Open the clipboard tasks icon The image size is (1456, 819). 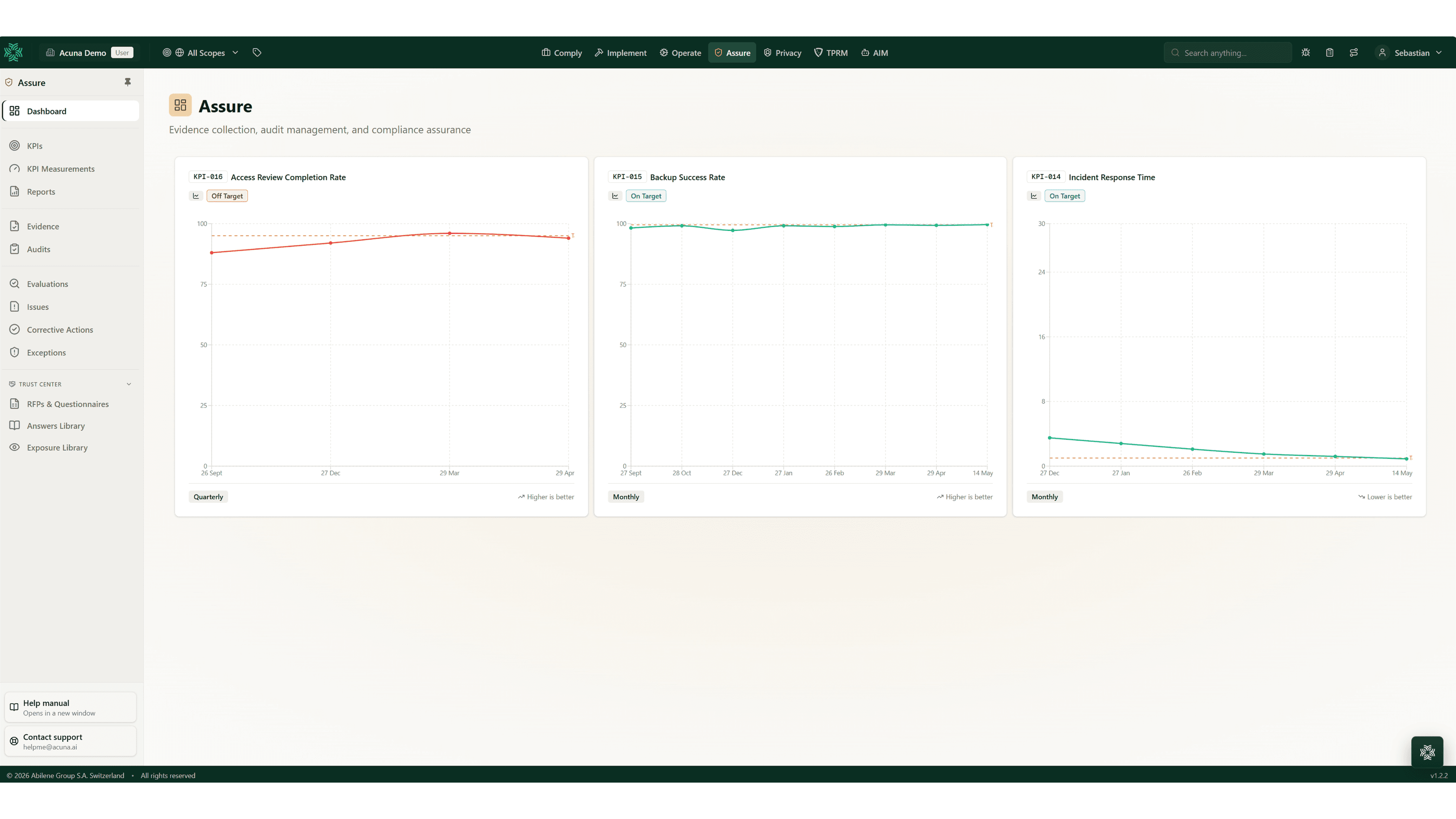(x=1329, y=52)
